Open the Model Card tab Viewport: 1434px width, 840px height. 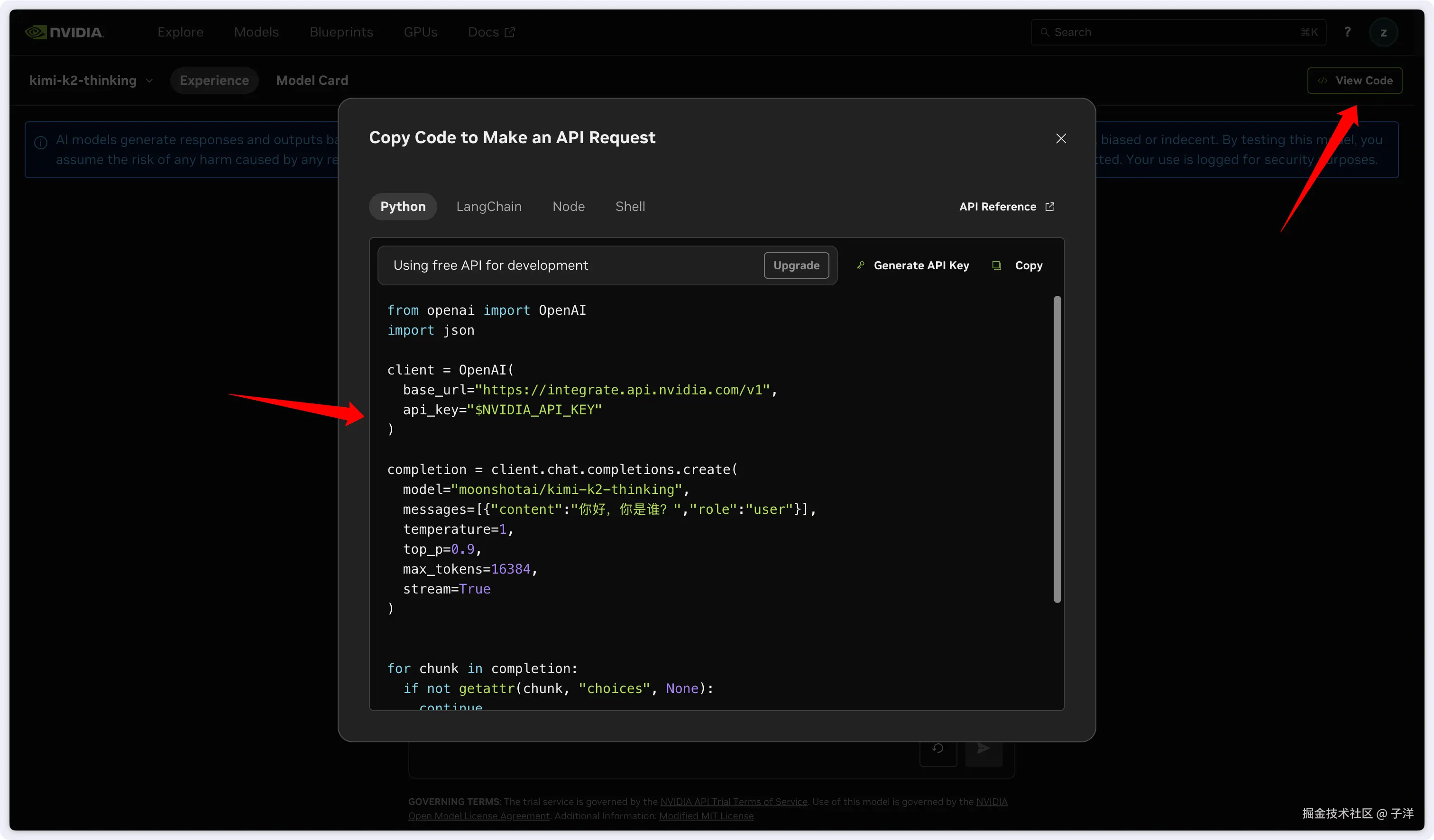coord(312,80)
